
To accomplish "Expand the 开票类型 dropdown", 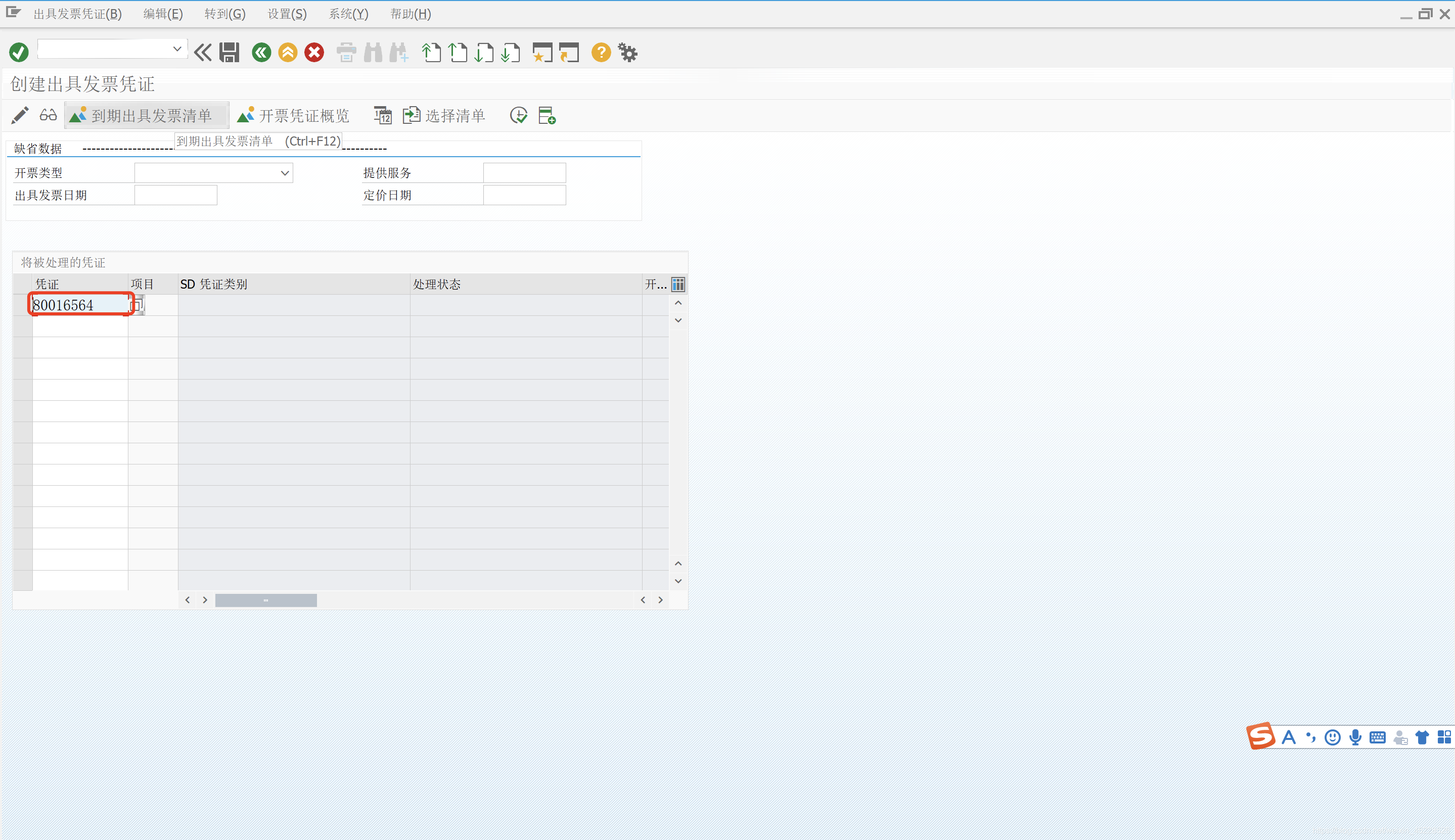I will tap(285, 173).
